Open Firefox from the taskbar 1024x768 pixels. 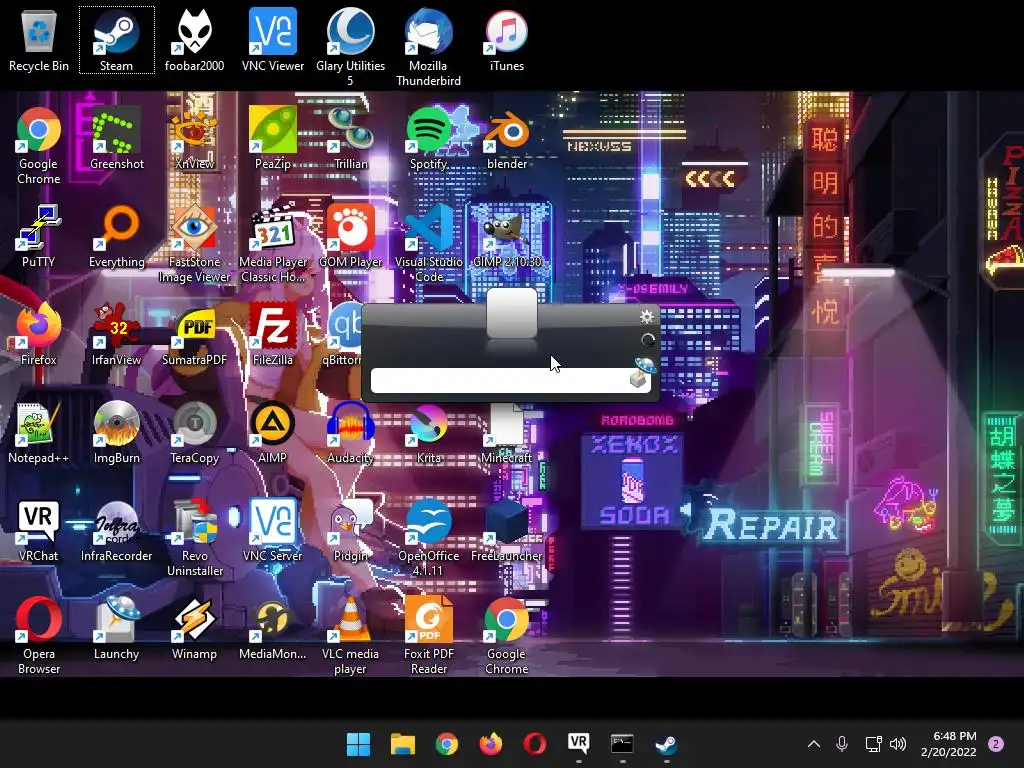click(490, 744)
